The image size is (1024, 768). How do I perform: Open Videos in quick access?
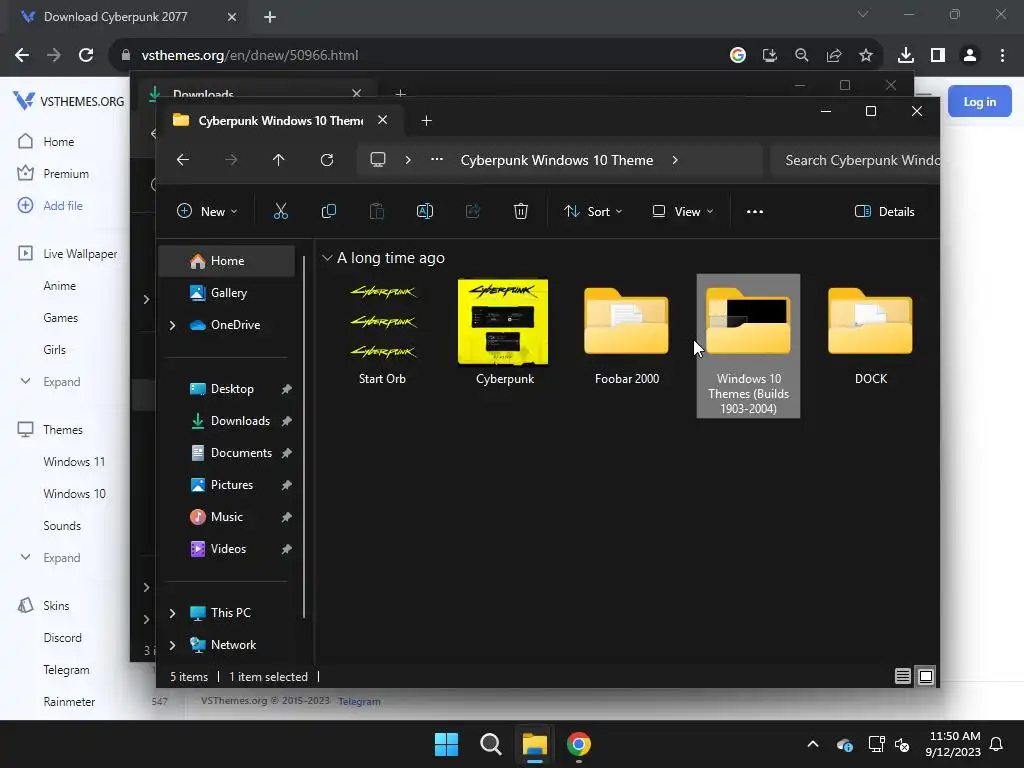227,549
